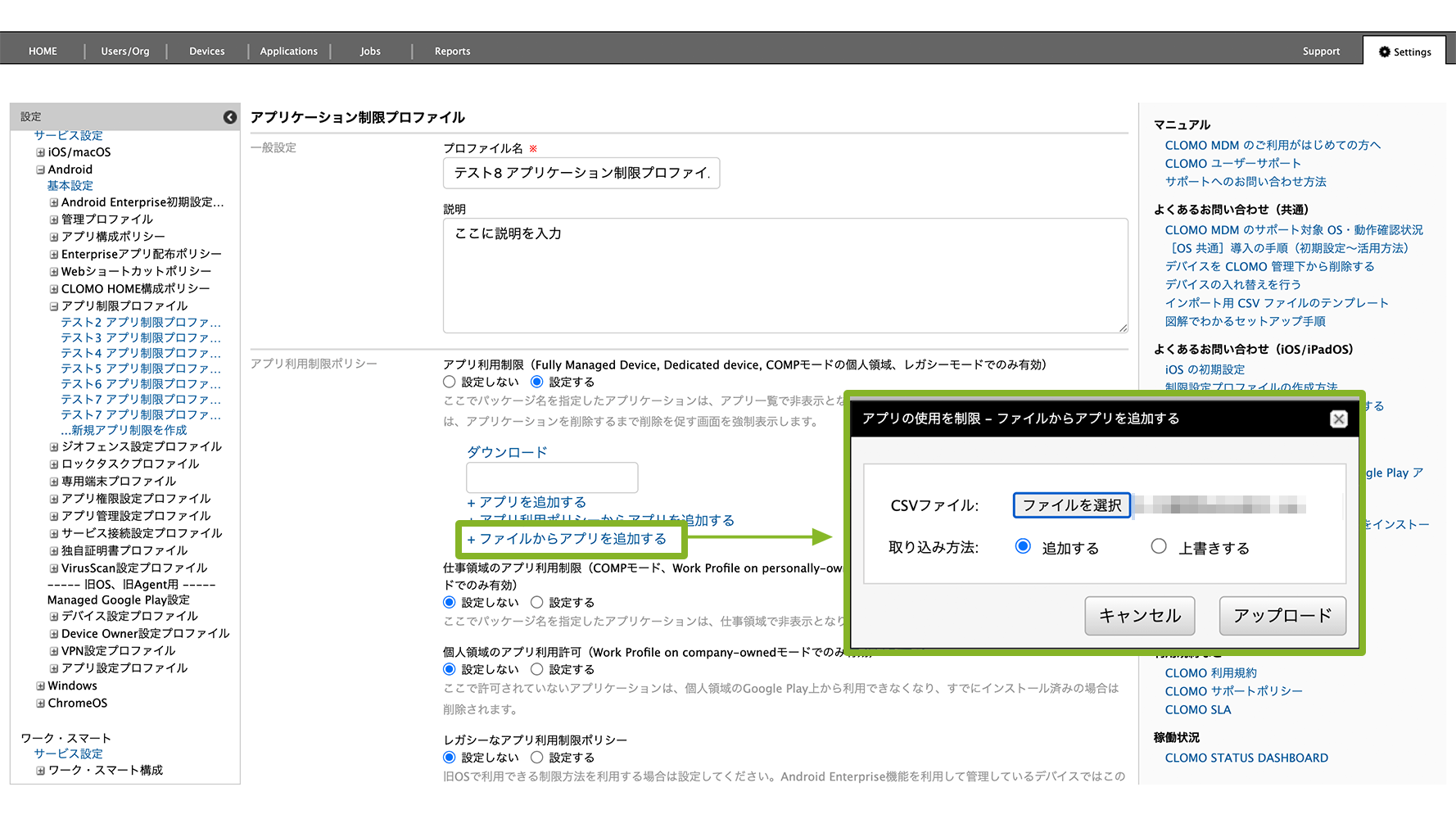Collapse the 設定 sidebar panel arrow
The width and height of the screenshot is (1456, 819).
coord(230,117)
